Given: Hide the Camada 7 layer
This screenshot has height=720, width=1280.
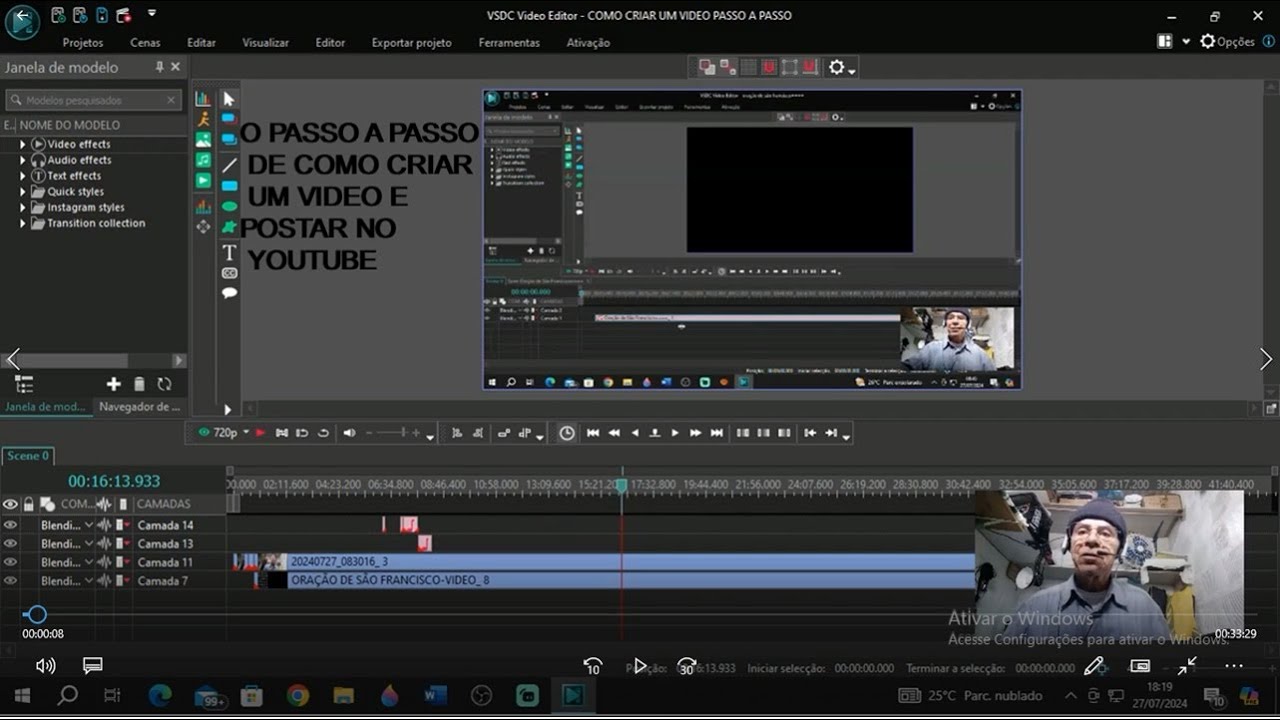Looking at the screenshot, I should pos(10,581).
